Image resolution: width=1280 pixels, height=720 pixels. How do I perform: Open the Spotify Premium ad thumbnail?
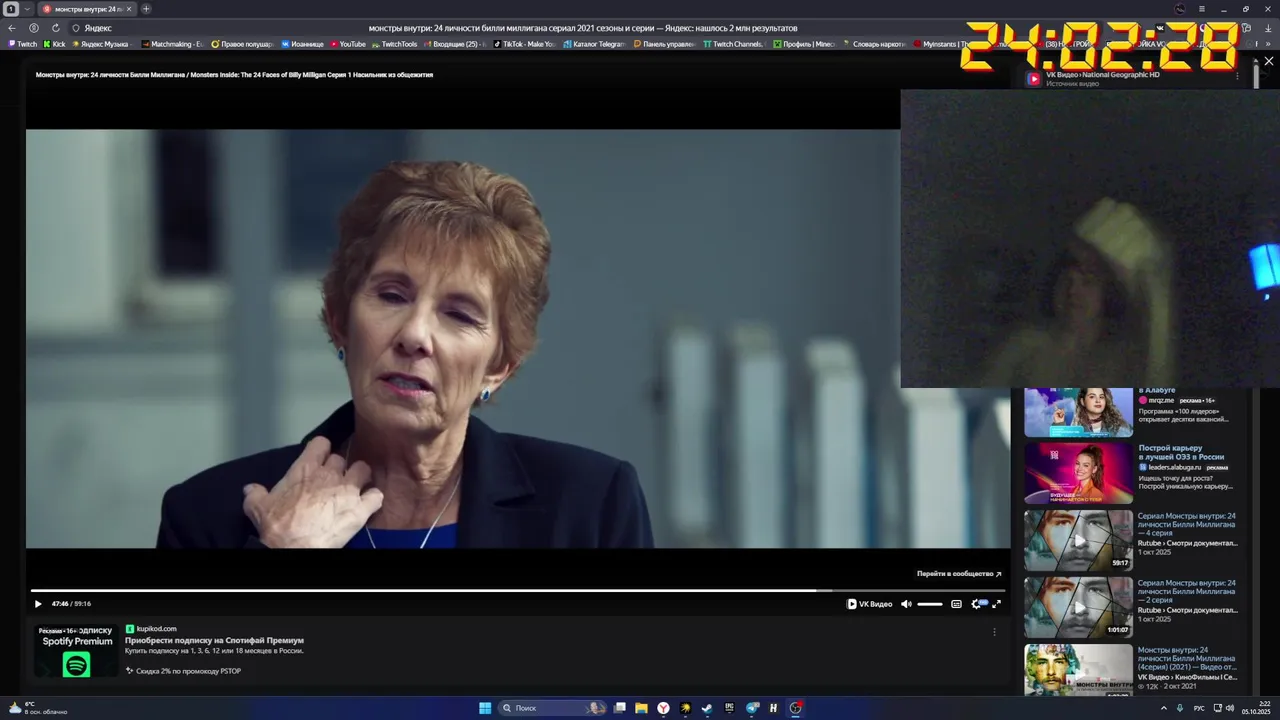[x=76, y=652]
